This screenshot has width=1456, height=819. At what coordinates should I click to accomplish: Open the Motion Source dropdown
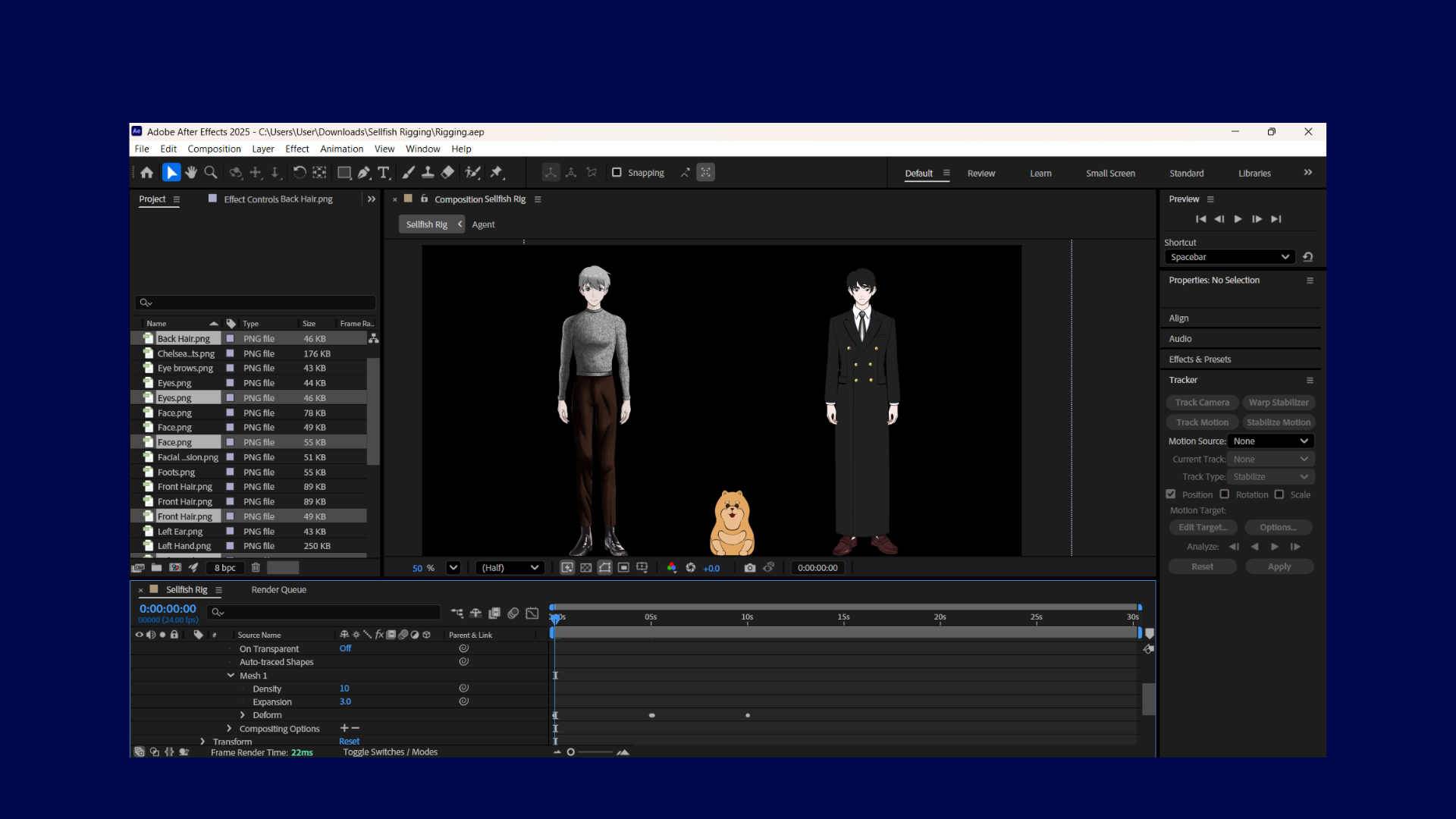[x=1271, y=441]
